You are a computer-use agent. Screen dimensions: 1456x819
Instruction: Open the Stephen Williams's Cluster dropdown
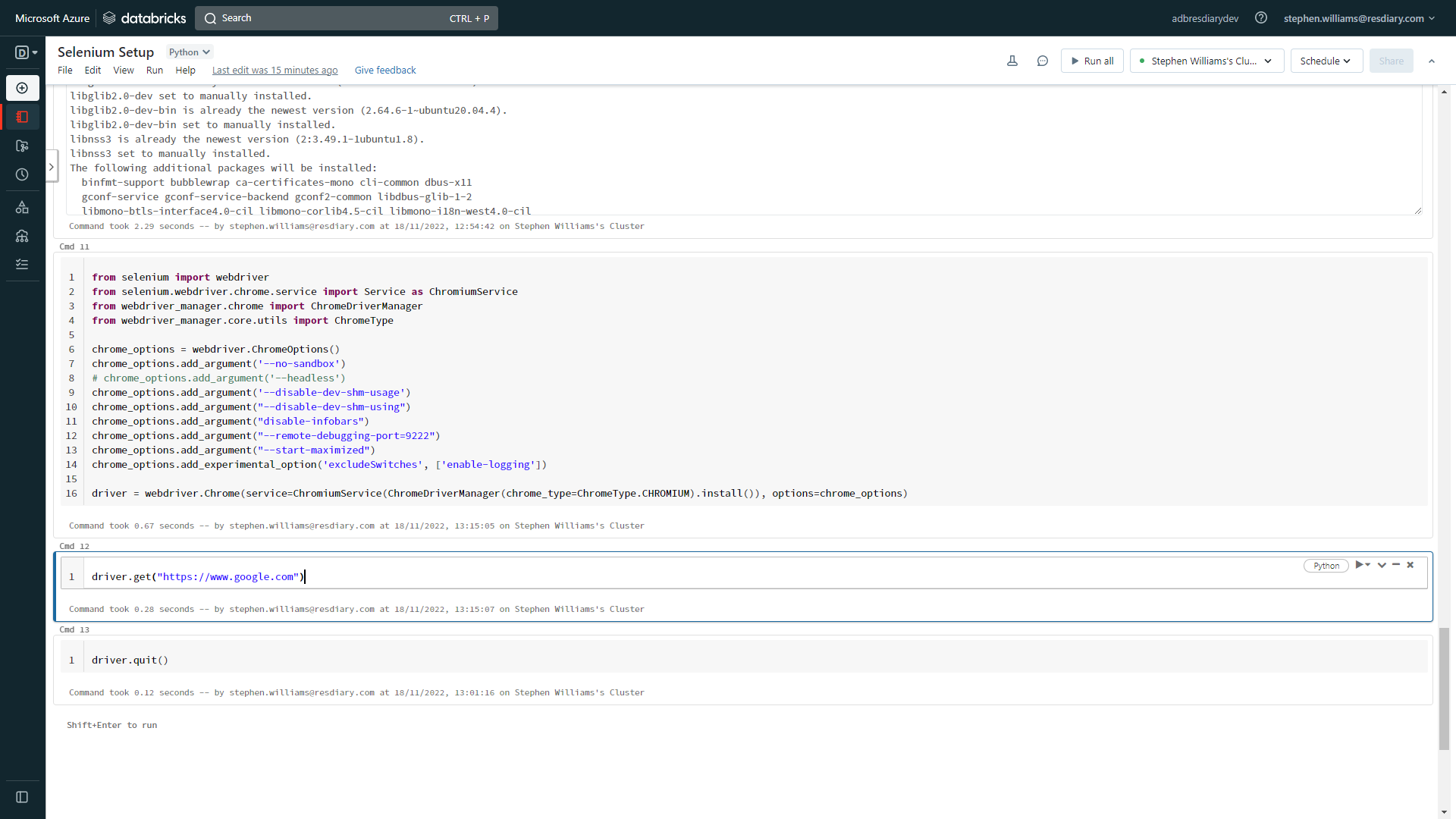click(x=1206, y=61)
